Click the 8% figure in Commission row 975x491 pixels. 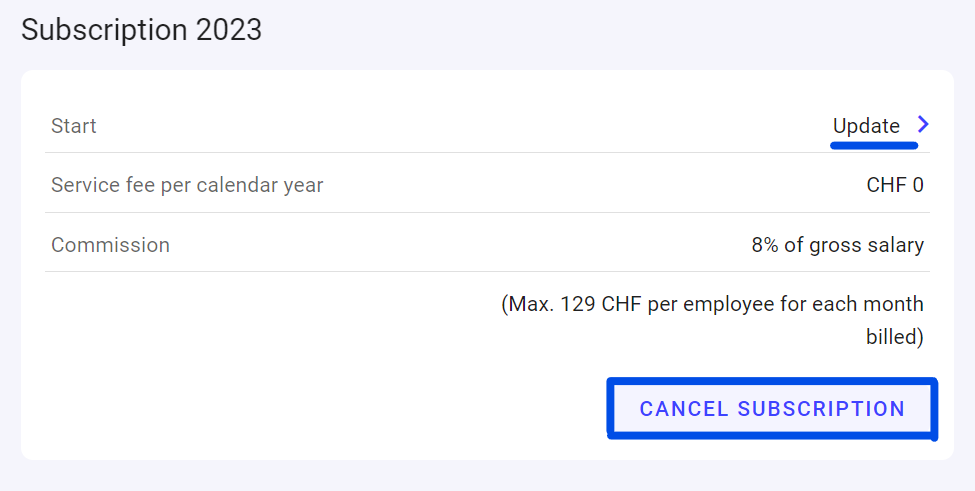[764, 245]
